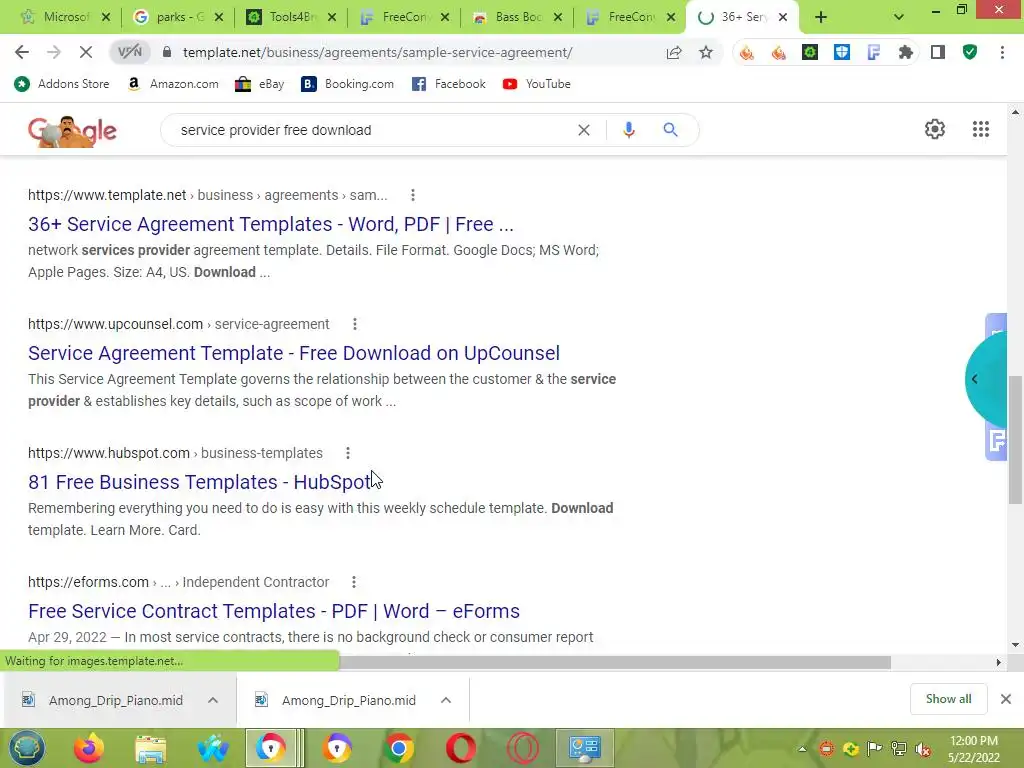The width and height of the screenshot is (1024, 768).
Task: Click the magnifying glass search button
Action: 670,130
